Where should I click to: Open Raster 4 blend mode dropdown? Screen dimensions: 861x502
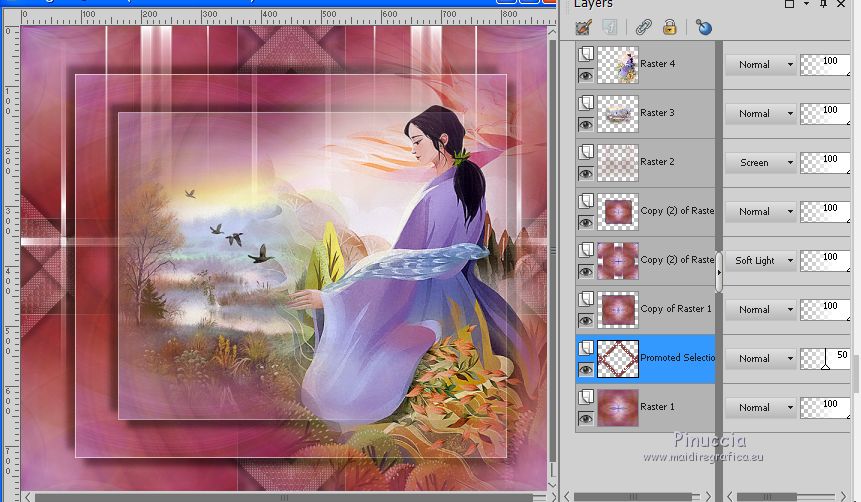click(x=761, y=65)
